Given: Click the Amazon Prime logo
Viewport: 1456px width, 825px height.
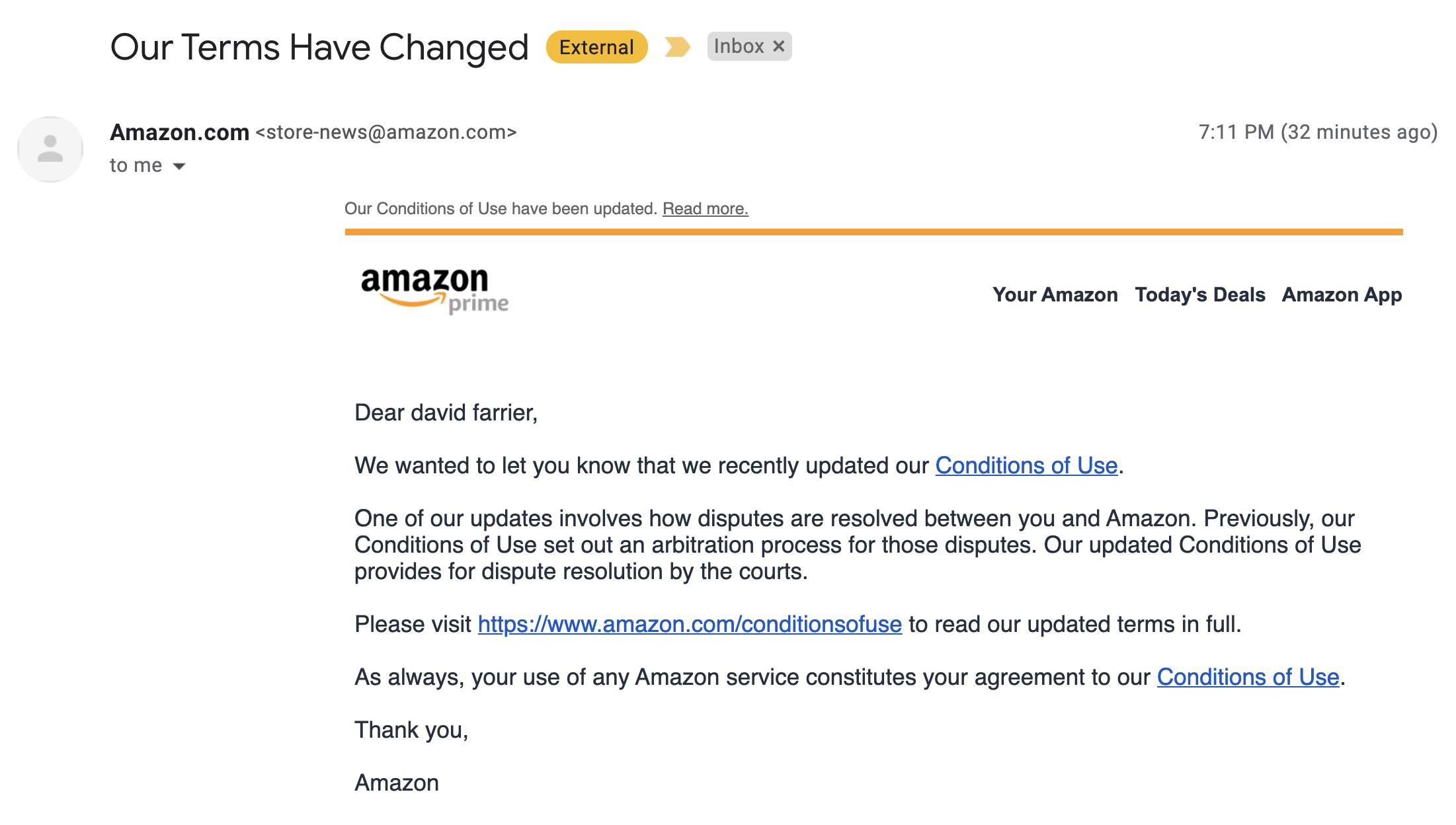Looking at the screenshot, I should pos(434,290).
